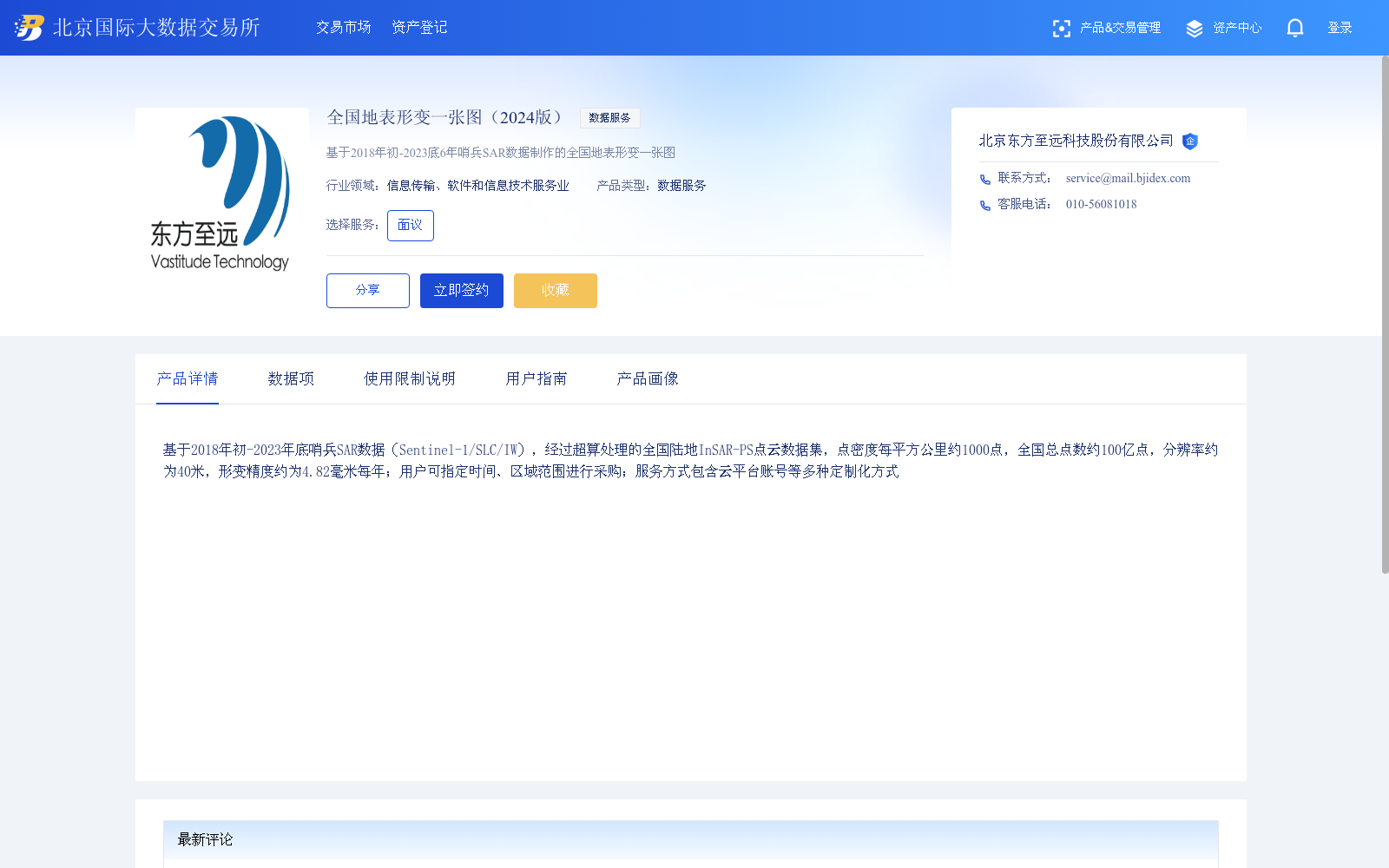1389x868 pixels.
Task: Switch to the 产品详情 tab
Action: 188,379
